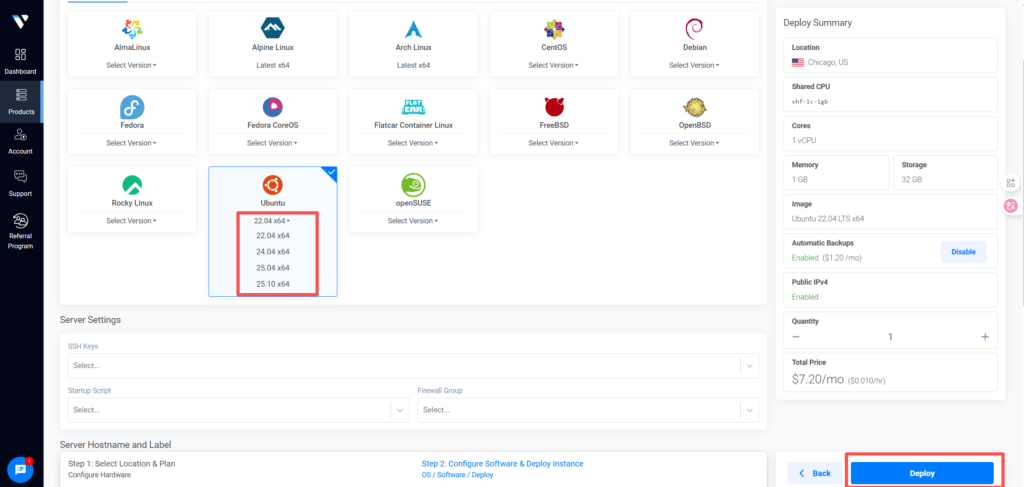
Task: Click the Back button
Action: [x=815, y=473]
